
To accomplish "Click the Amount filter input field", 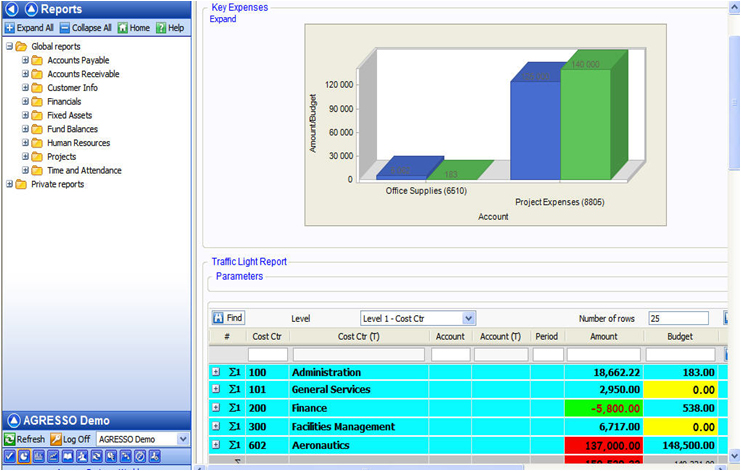I will click(x=603, y=354).
